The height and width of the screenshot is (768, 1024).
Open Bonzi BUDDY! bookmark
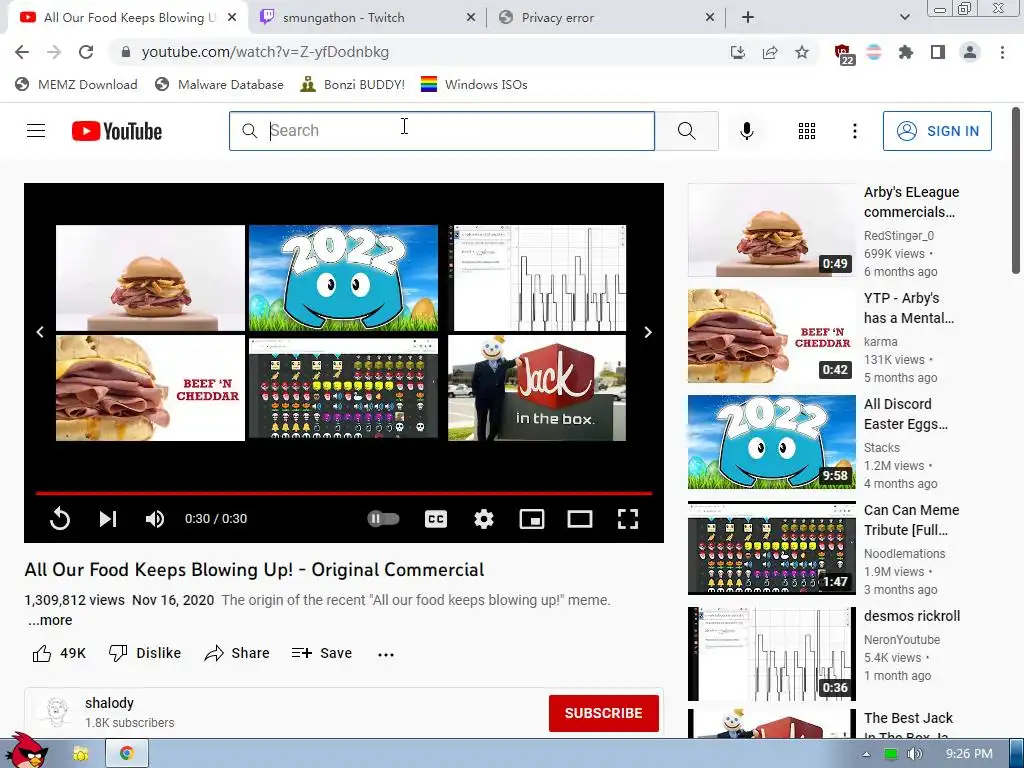coord(353,84)
